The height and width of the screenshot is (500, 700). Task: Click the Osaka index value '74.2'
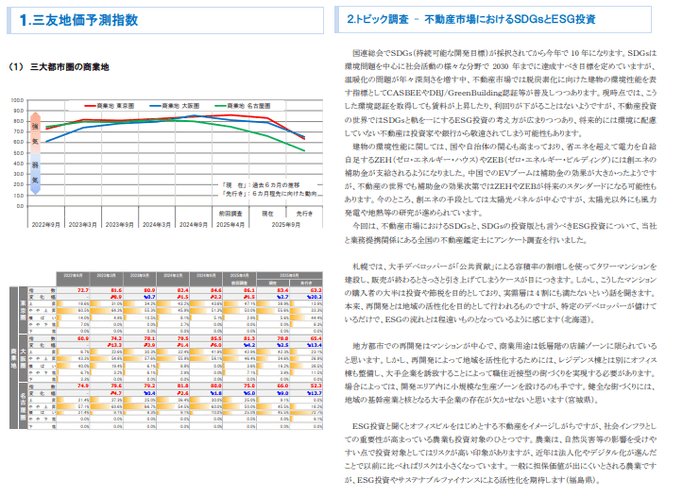pyautogui.click(x=116, y=338)
